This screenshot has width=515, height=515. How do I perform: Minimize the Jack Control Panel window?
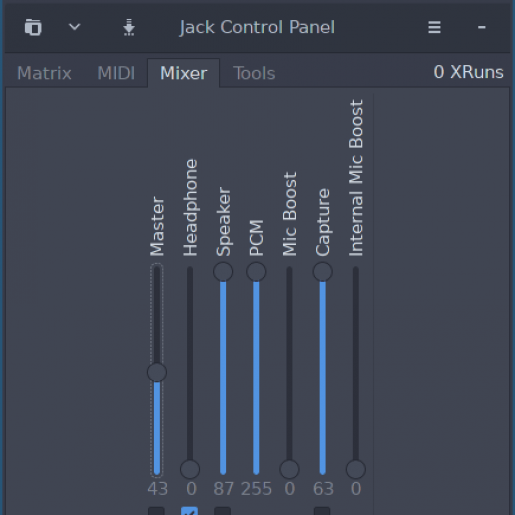pos(481,27)
